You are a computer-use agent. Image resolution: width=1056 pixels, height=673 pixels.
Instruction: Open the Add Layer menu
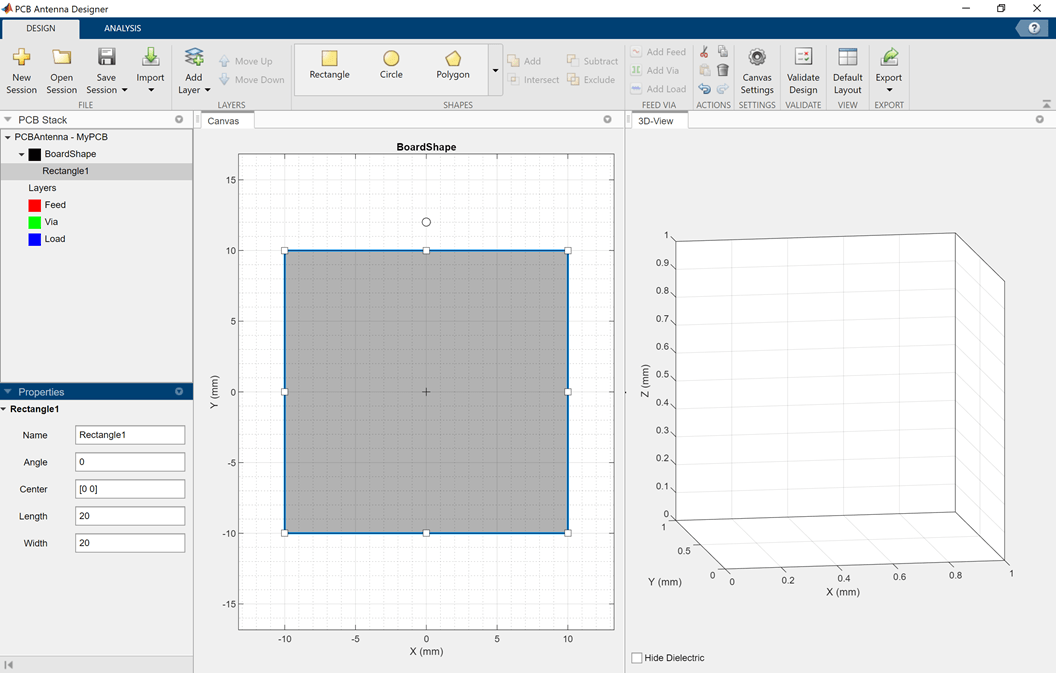coord(194,71)
